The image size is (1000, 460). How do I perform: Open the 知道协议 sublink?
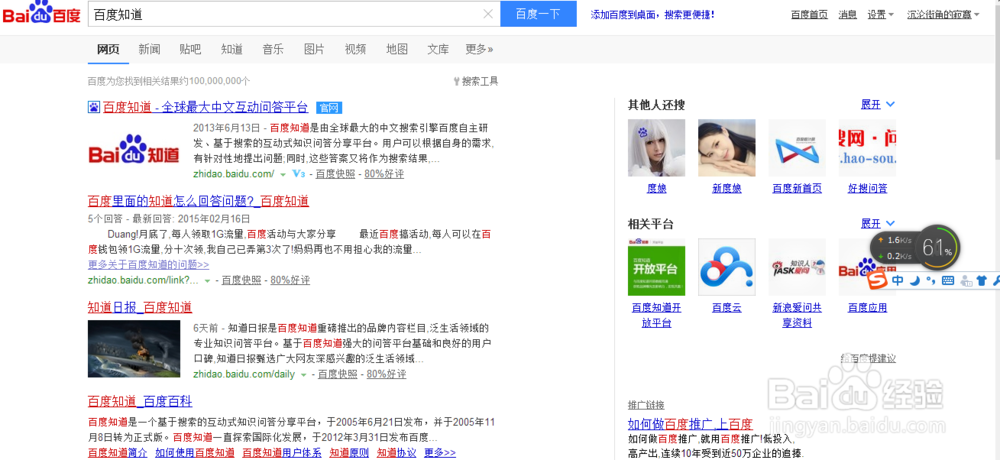[x=396, y=453]
